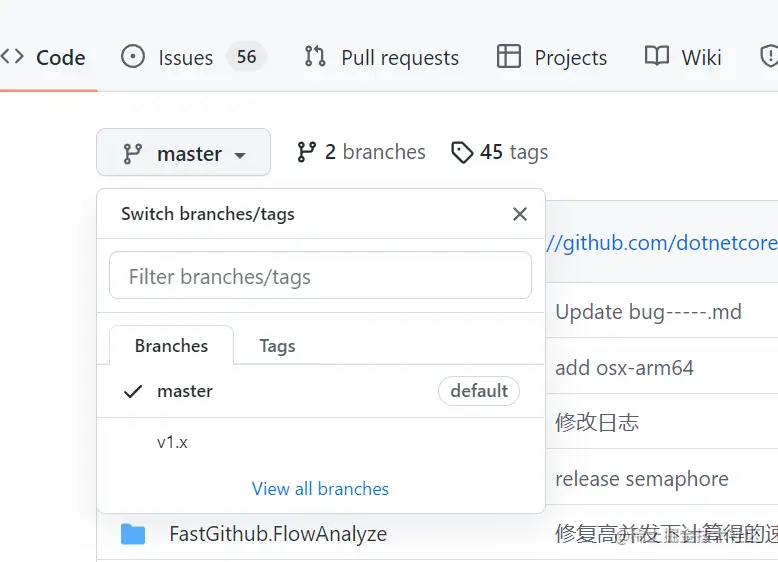This screenshot has height=562, width=778.
Task: Click the branch icon beside 2 branches
Action: pos(306,152)
